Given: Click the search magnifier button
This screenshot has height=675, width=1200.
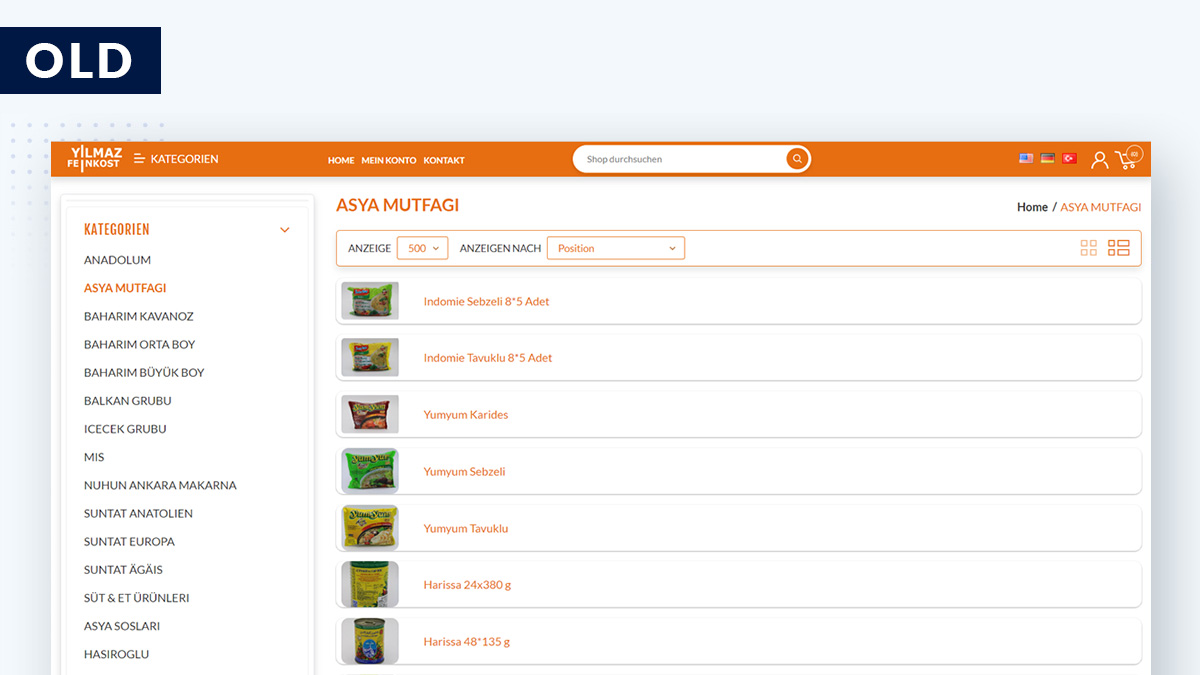Looking at the screenshot, I should pos(797,159).
